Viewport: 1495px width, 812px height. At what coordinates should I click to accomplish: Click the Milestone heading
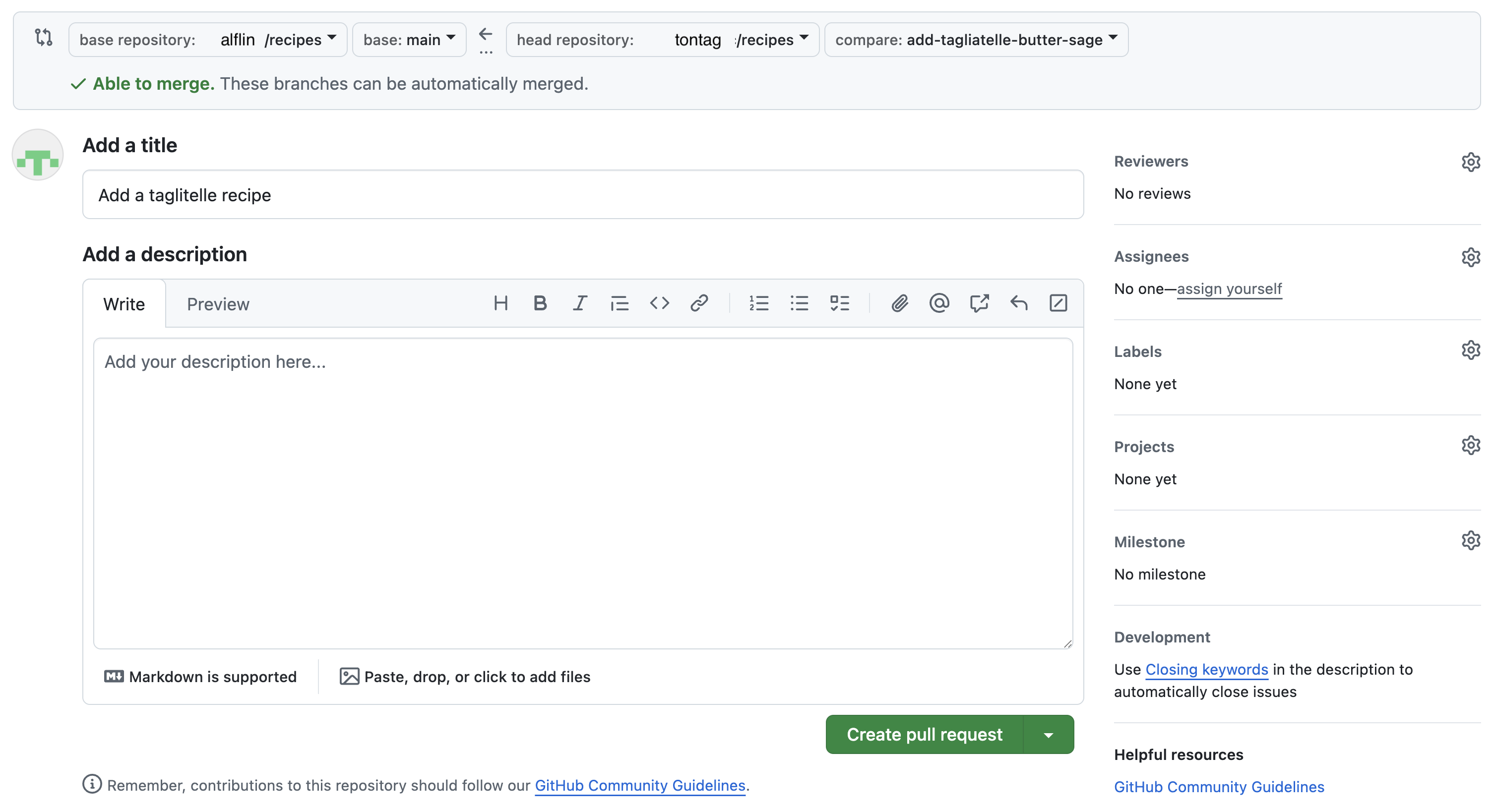(1149, 542)
